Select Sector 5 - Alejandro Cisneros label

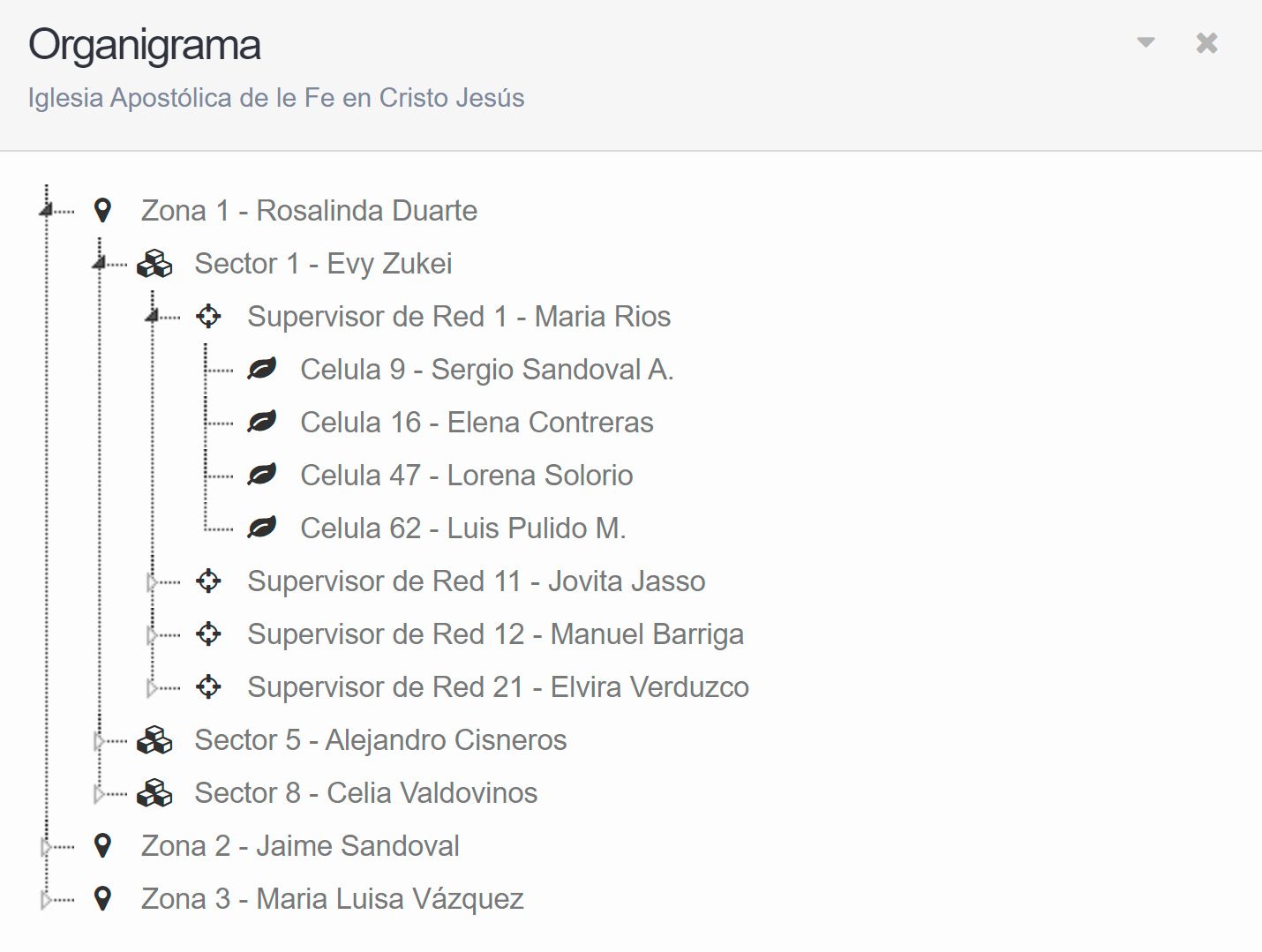(x=380, y=740)
